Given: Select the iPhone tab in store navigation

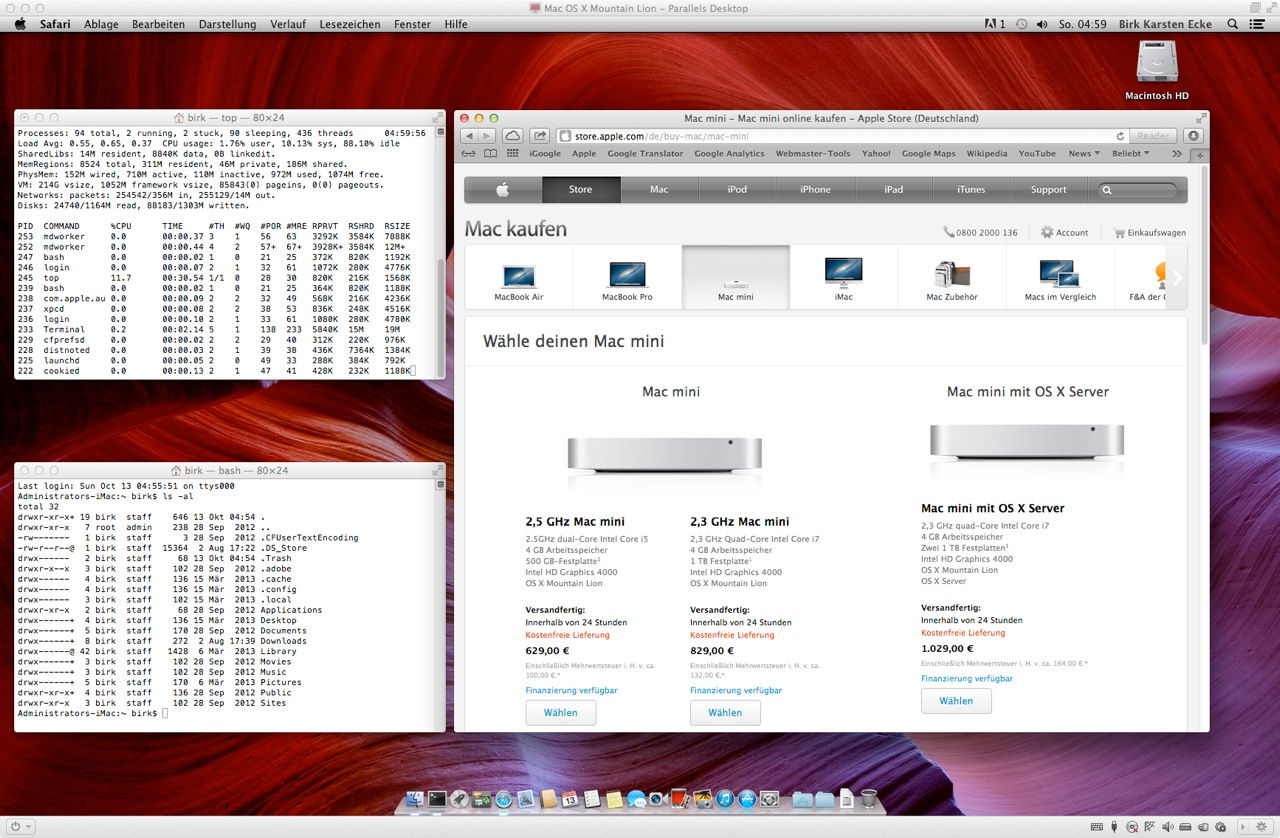Looking at the screenshot, I should 815,190.
